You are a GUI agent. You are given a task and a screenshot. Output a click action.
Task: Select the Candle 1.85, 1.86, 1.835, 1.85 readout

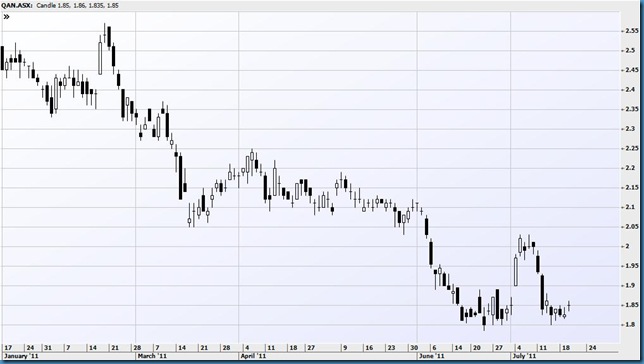pos(78,6)
